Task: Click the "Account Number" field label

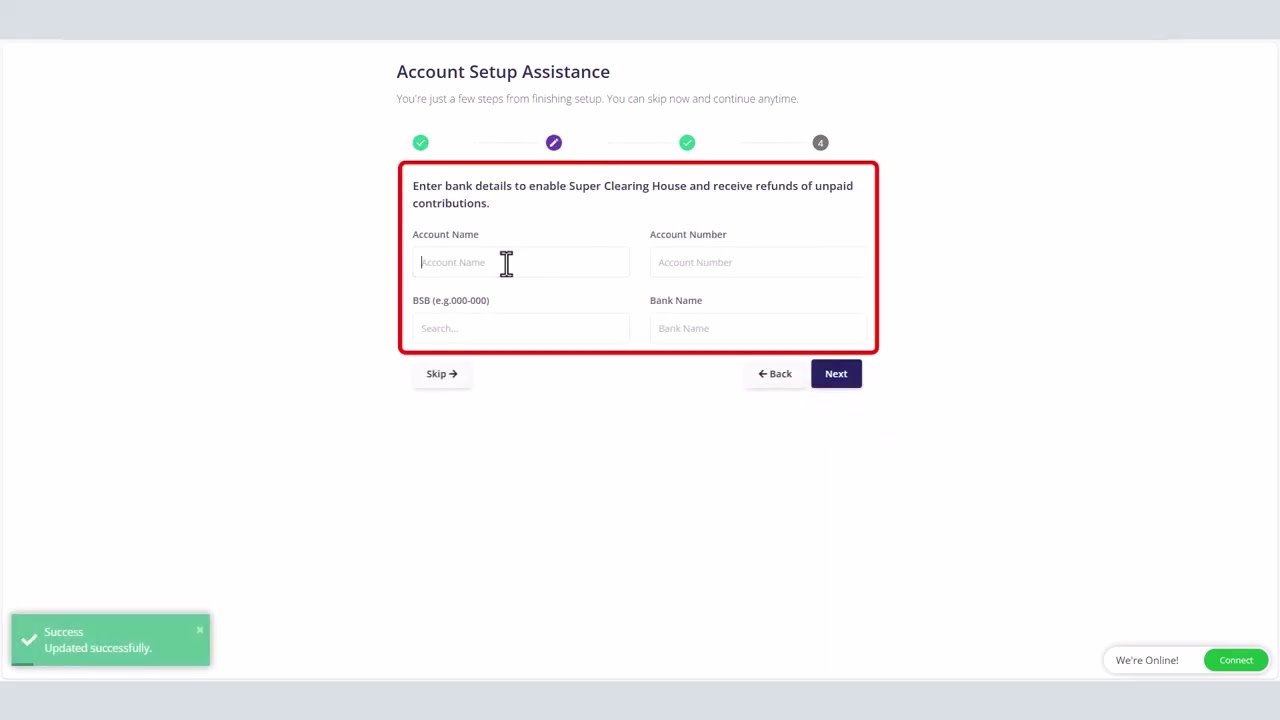Action: (688, 234)
